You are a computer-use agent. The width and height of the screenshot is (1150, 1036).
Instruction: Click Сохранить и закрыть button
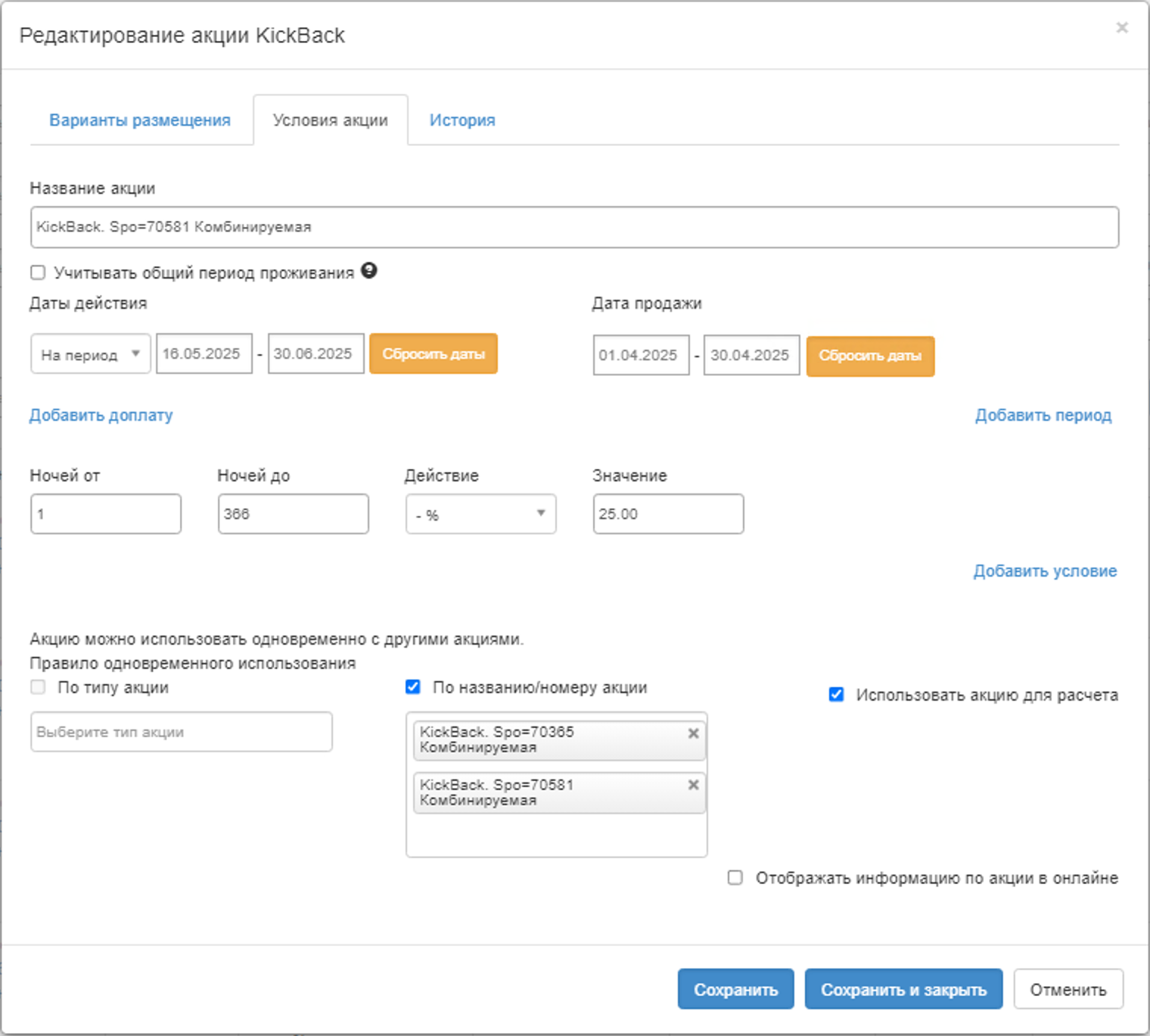pyautogui.click(x=903, y=989)
